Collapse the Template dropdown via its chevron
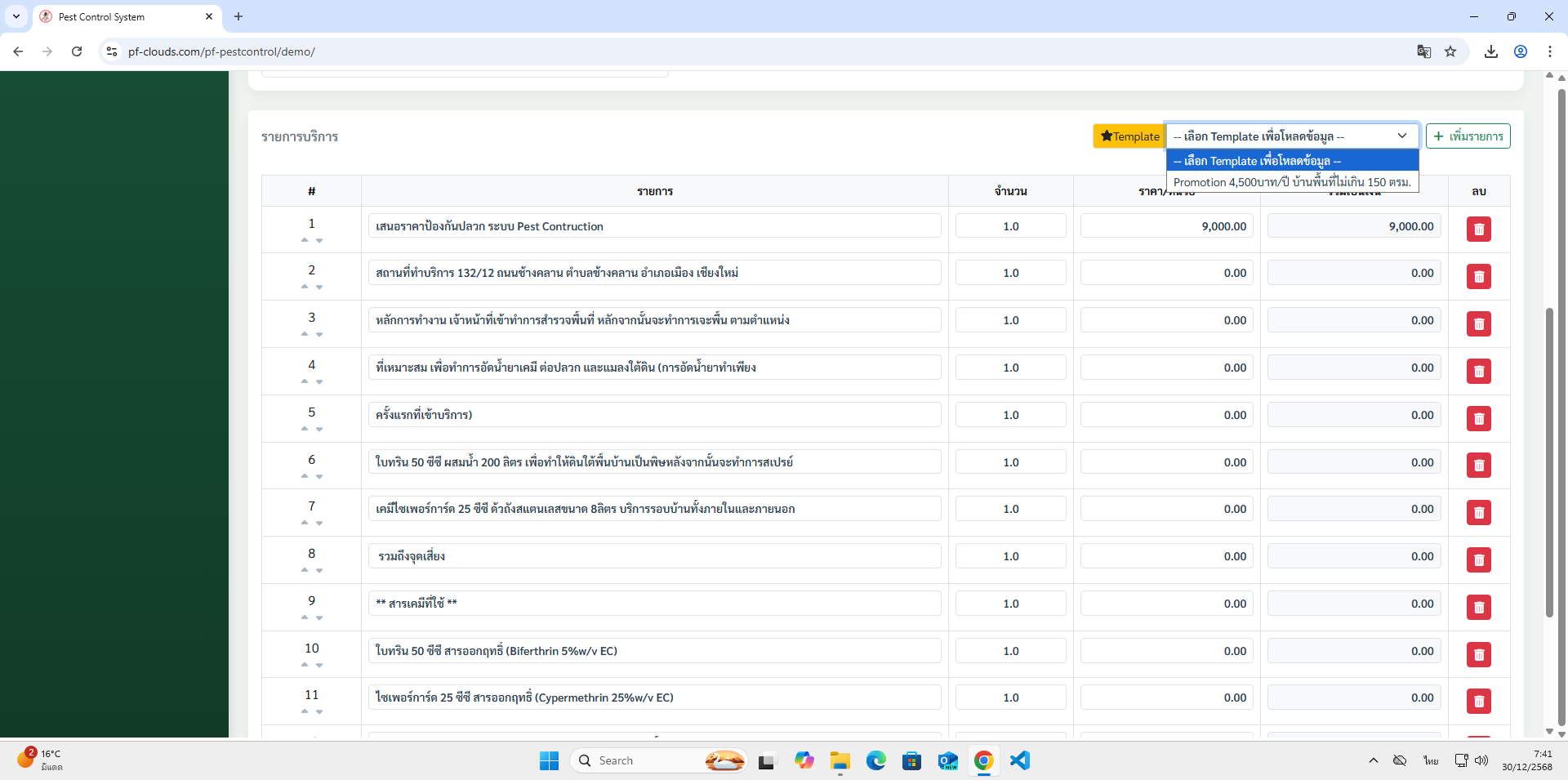 point(1402,136)
